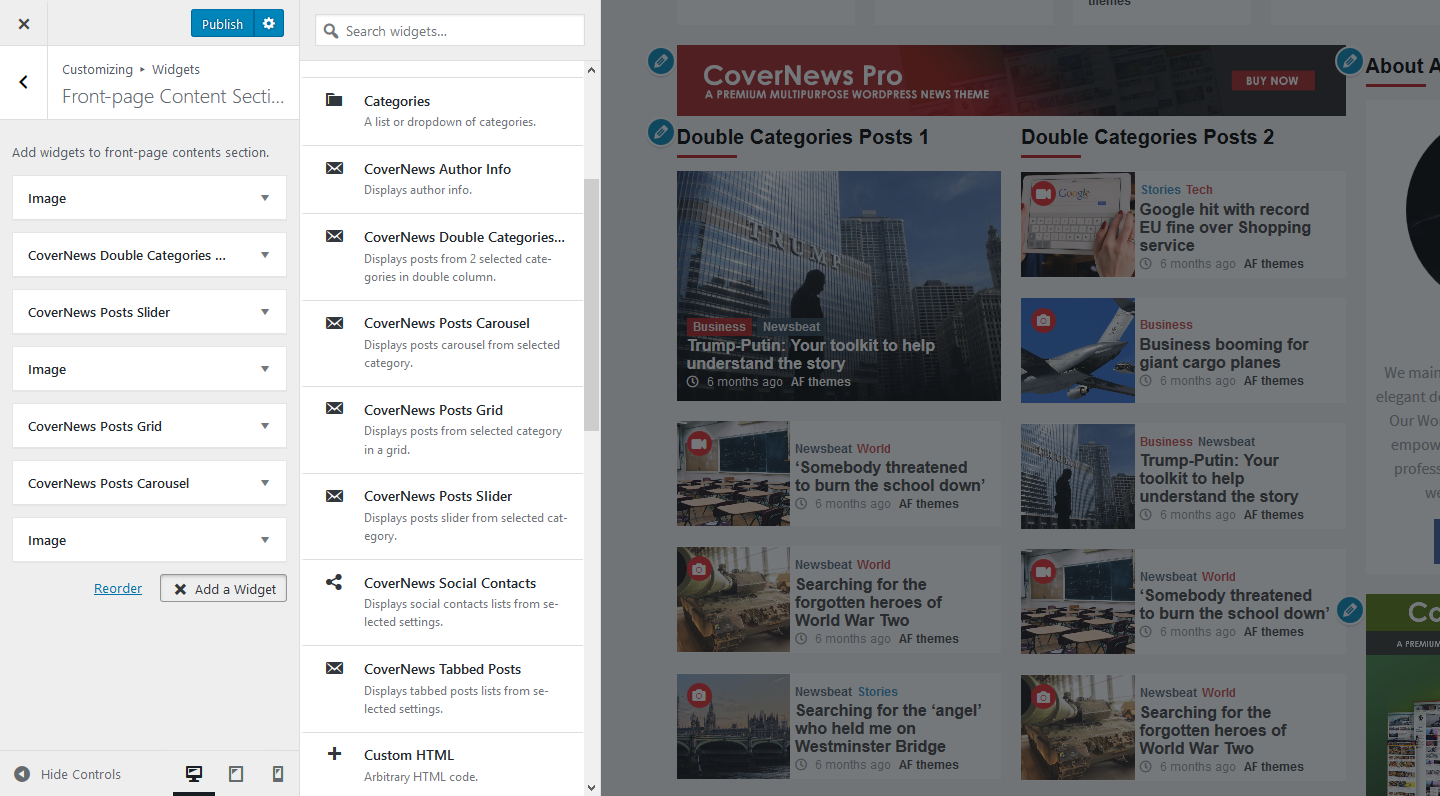Click the CoverNews Posts Slider envelope icon
This screenshot has height=796, width=1440.
[x=334, y=495]
